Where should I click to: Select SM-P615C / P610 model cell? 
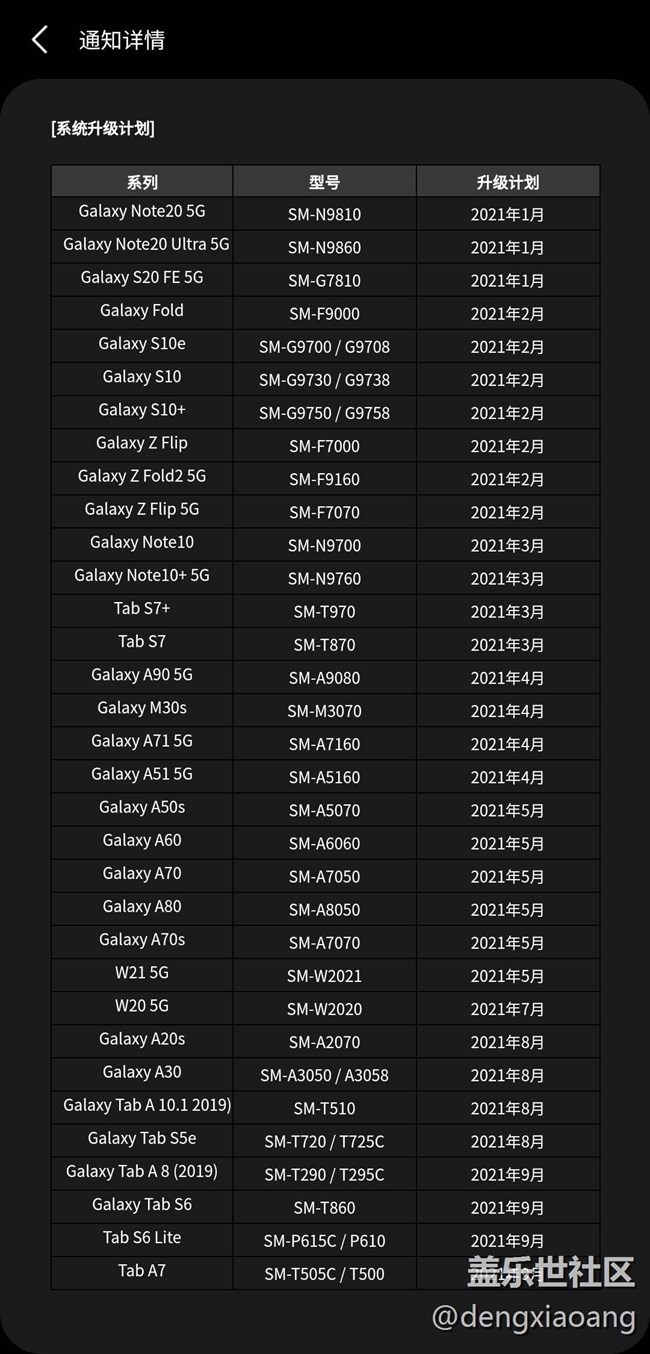point(325,1241)
